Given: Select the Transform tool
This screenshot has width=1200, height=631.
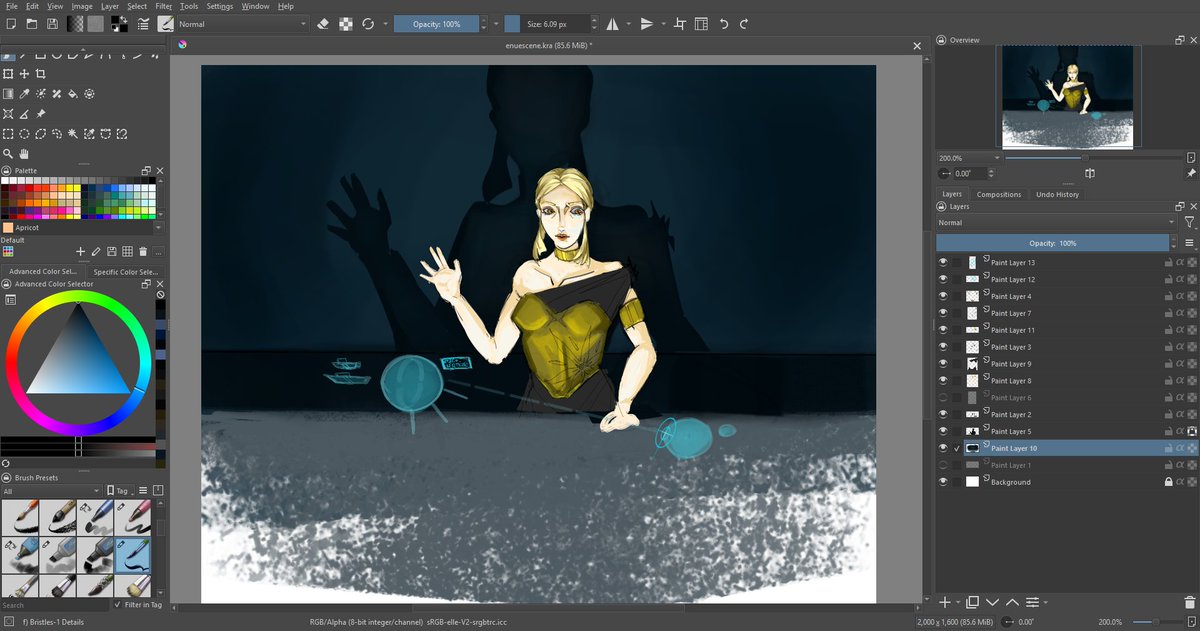Looking at the screenshot, I should 8,74.
